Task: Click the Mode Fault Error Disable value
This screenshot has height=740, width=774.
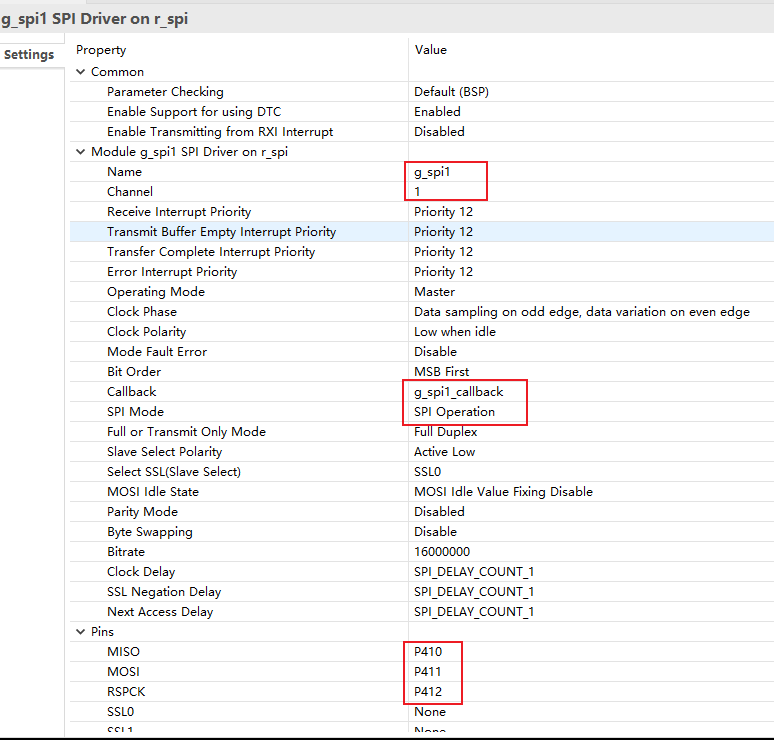Action: pos(435,352)
